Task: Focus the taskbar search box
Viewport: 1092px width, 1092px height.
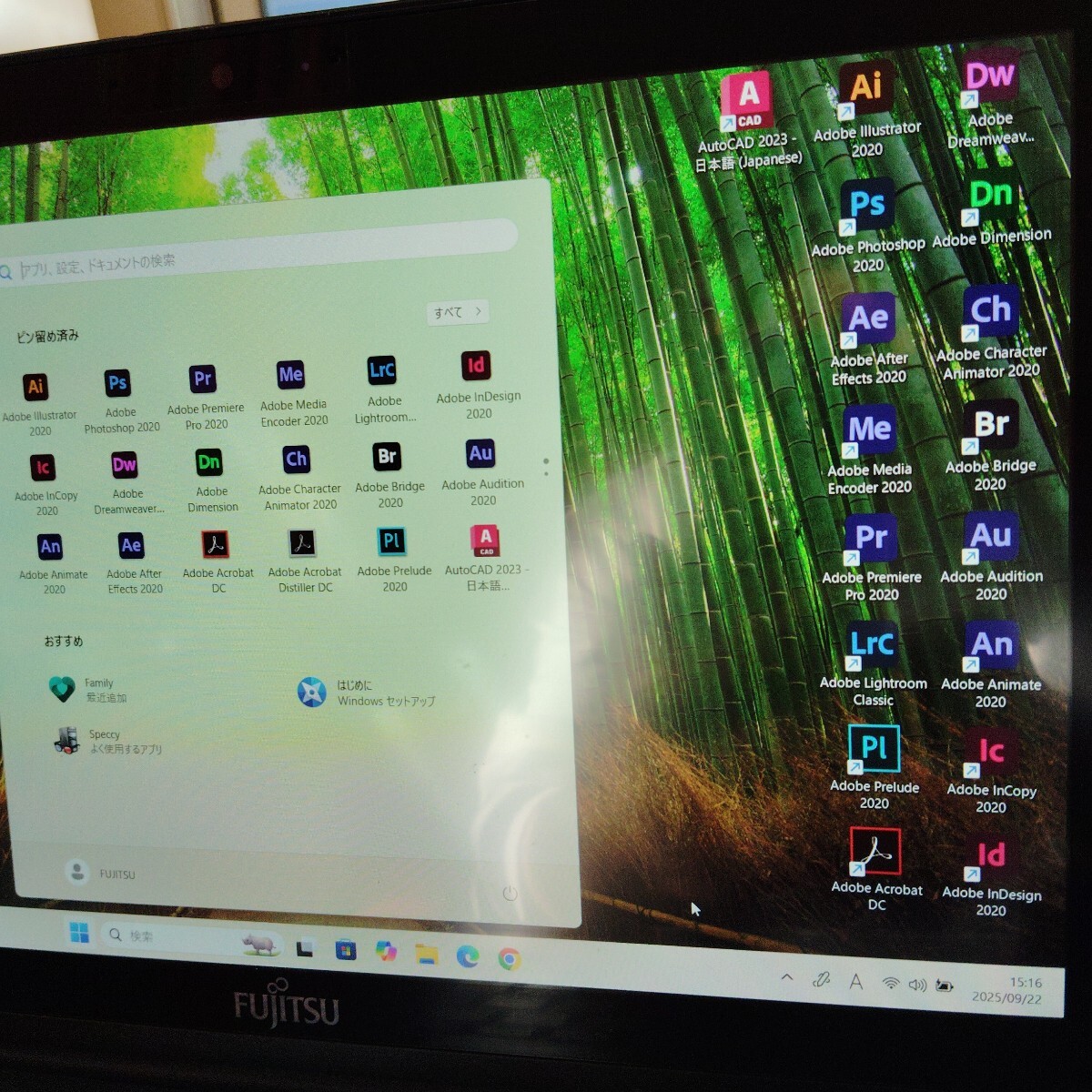Action: 191,940
